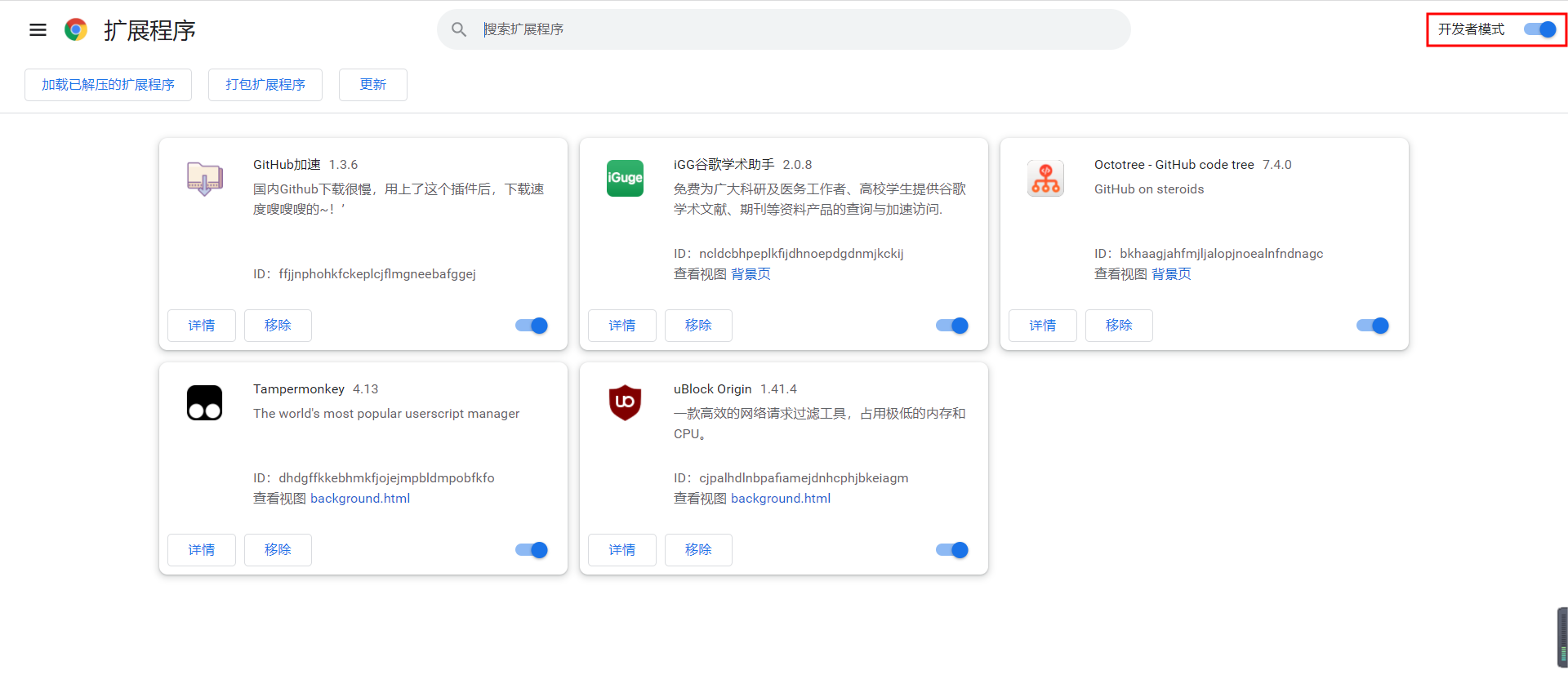This screenshot has height=679, width=1568.
Task: Open uBlock Origin background.html link
Action: (x=781, y=499)
